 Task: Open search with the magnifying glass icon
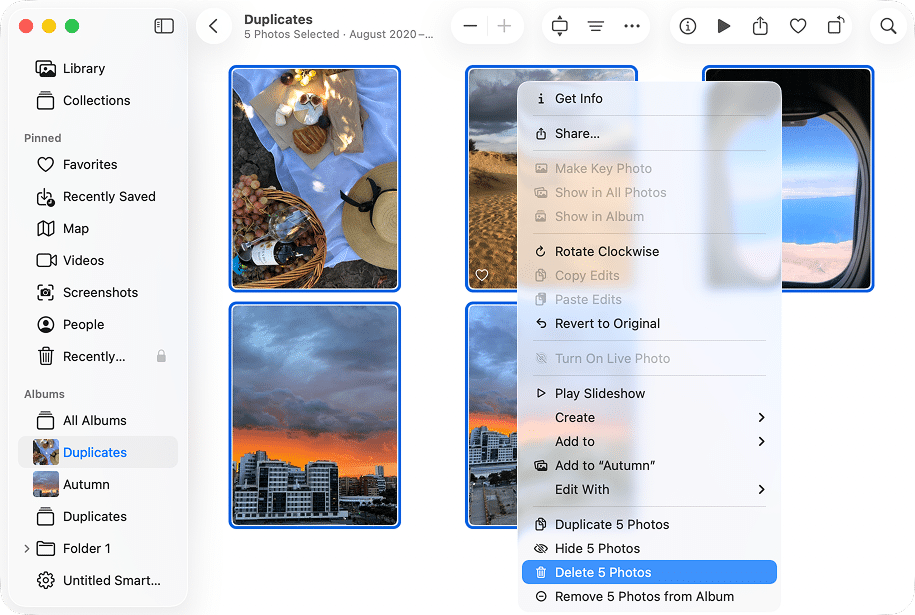click(x=888, y=26)
